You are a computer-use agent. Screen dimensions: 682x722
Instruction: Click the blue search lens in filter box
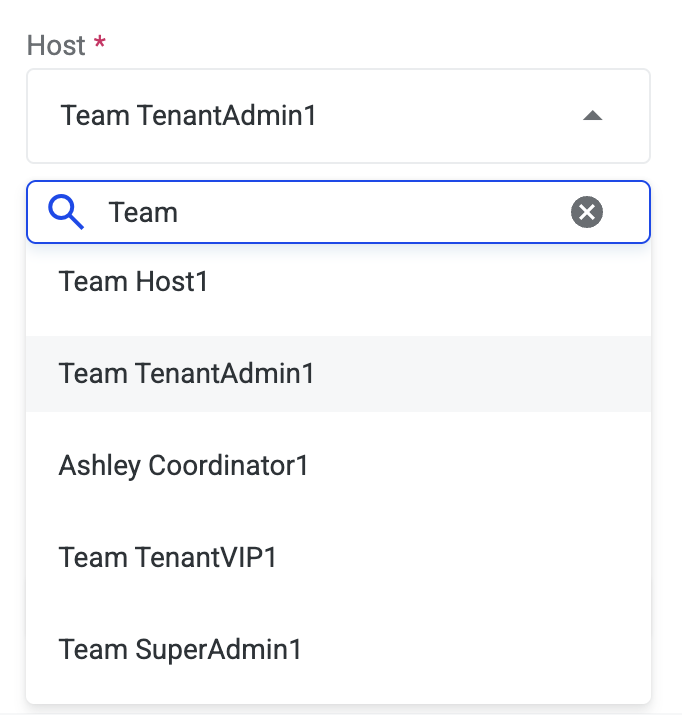[66, 212]
